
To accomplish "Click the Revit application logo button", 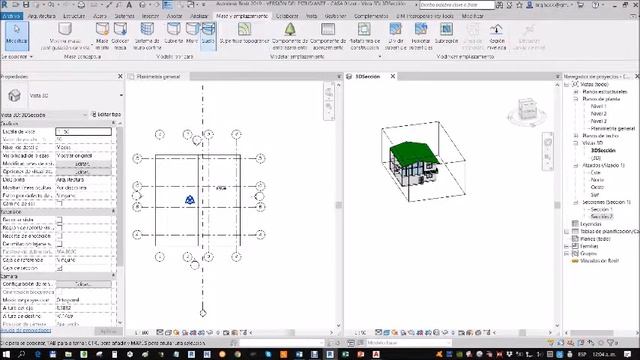I will pyautogui.click(x=4, y=5).
